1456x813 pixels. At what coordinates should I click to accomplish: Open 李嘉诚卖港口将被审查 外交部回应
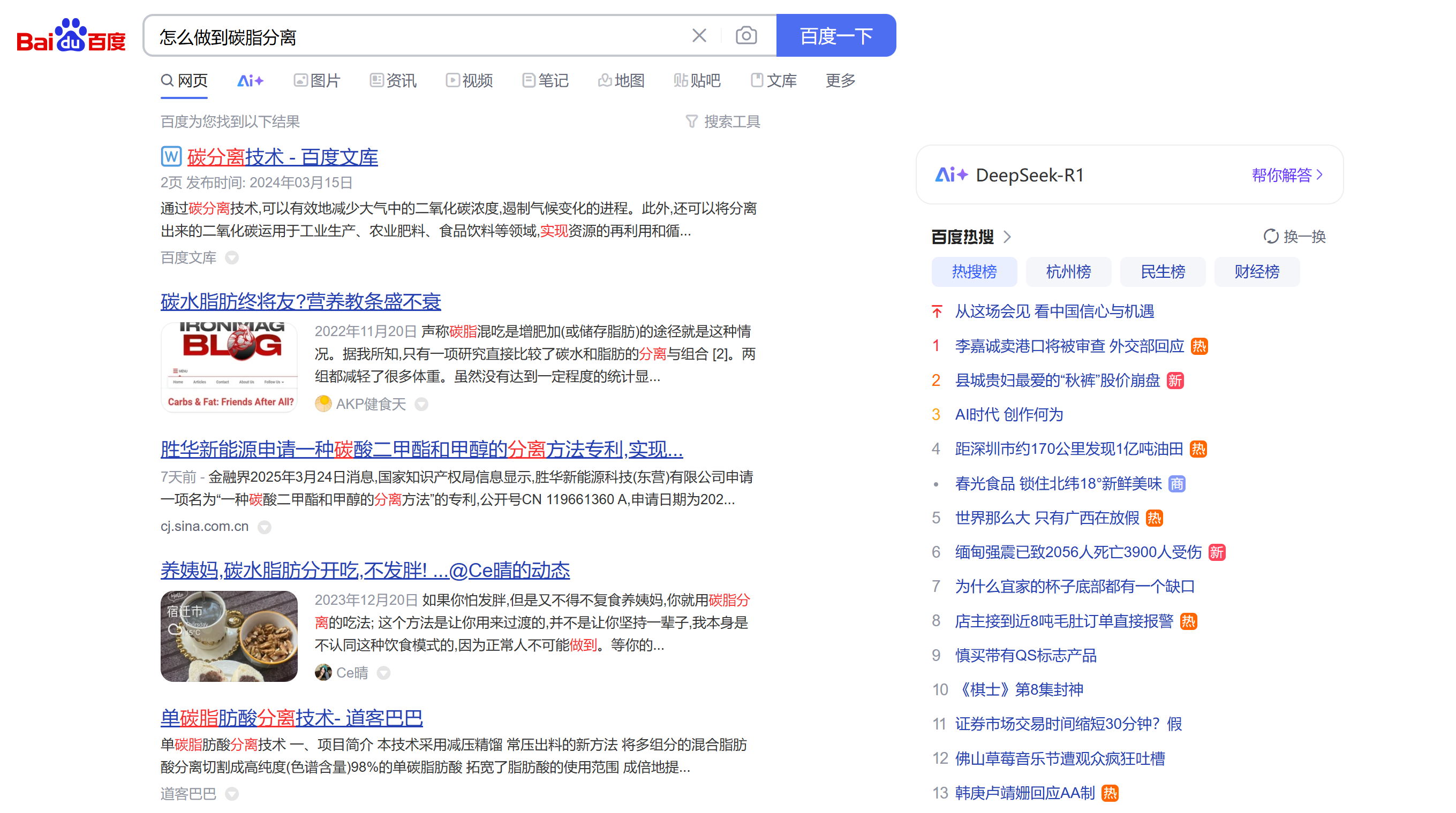click(1069, 346)
